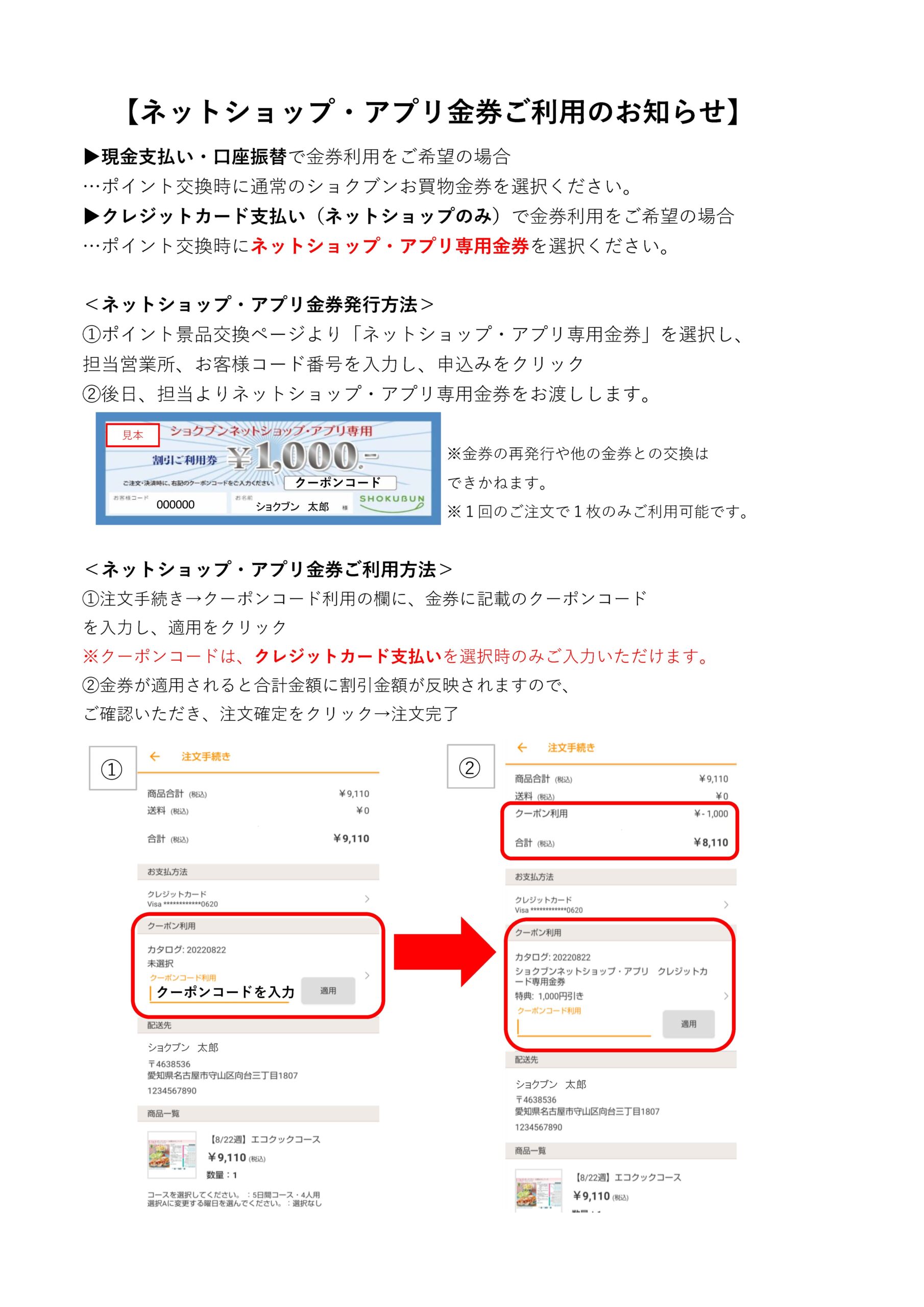Expand coupon chevron beside 特典: 1,000円引き

coord(726,996)
